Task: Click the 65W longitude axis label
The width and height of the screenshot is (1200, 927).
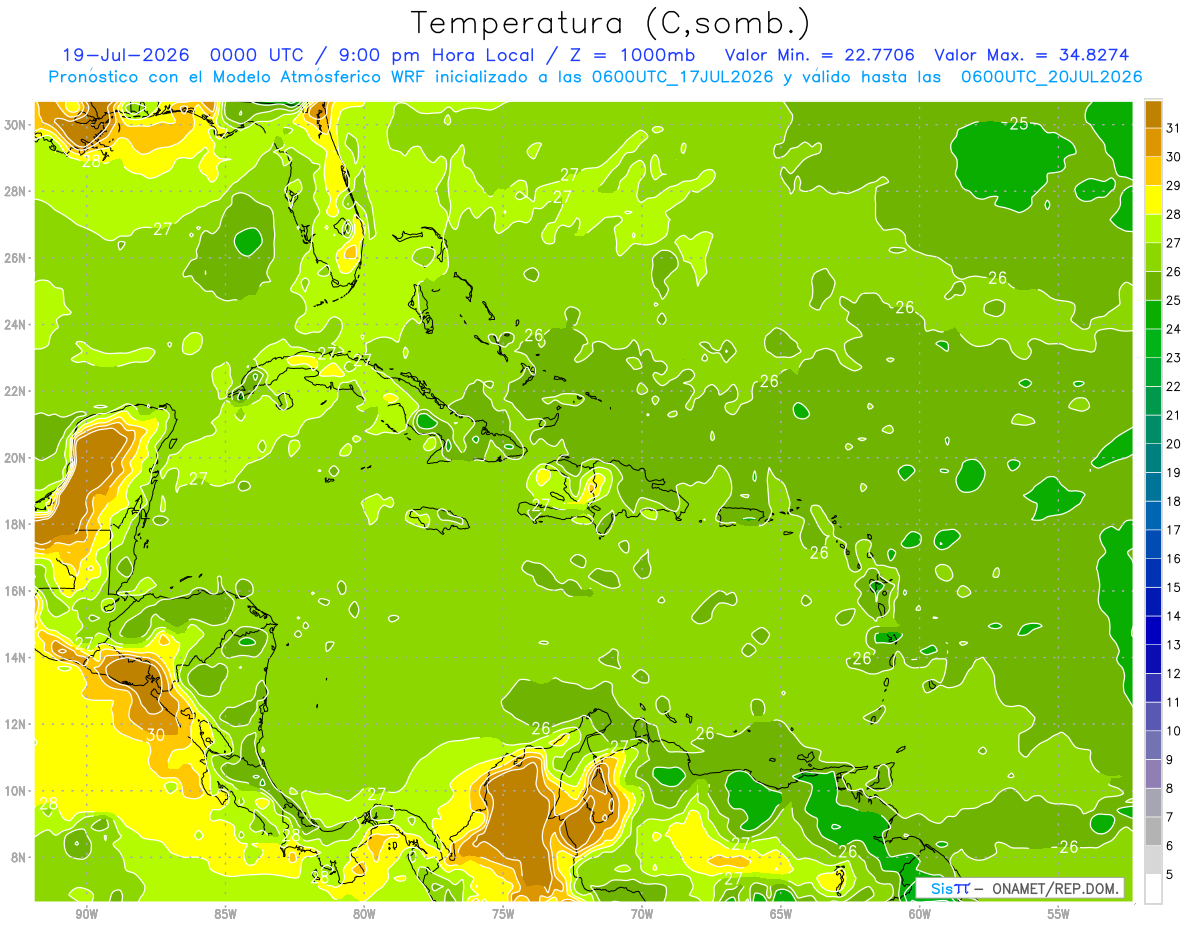Action: tap(781, 913)
